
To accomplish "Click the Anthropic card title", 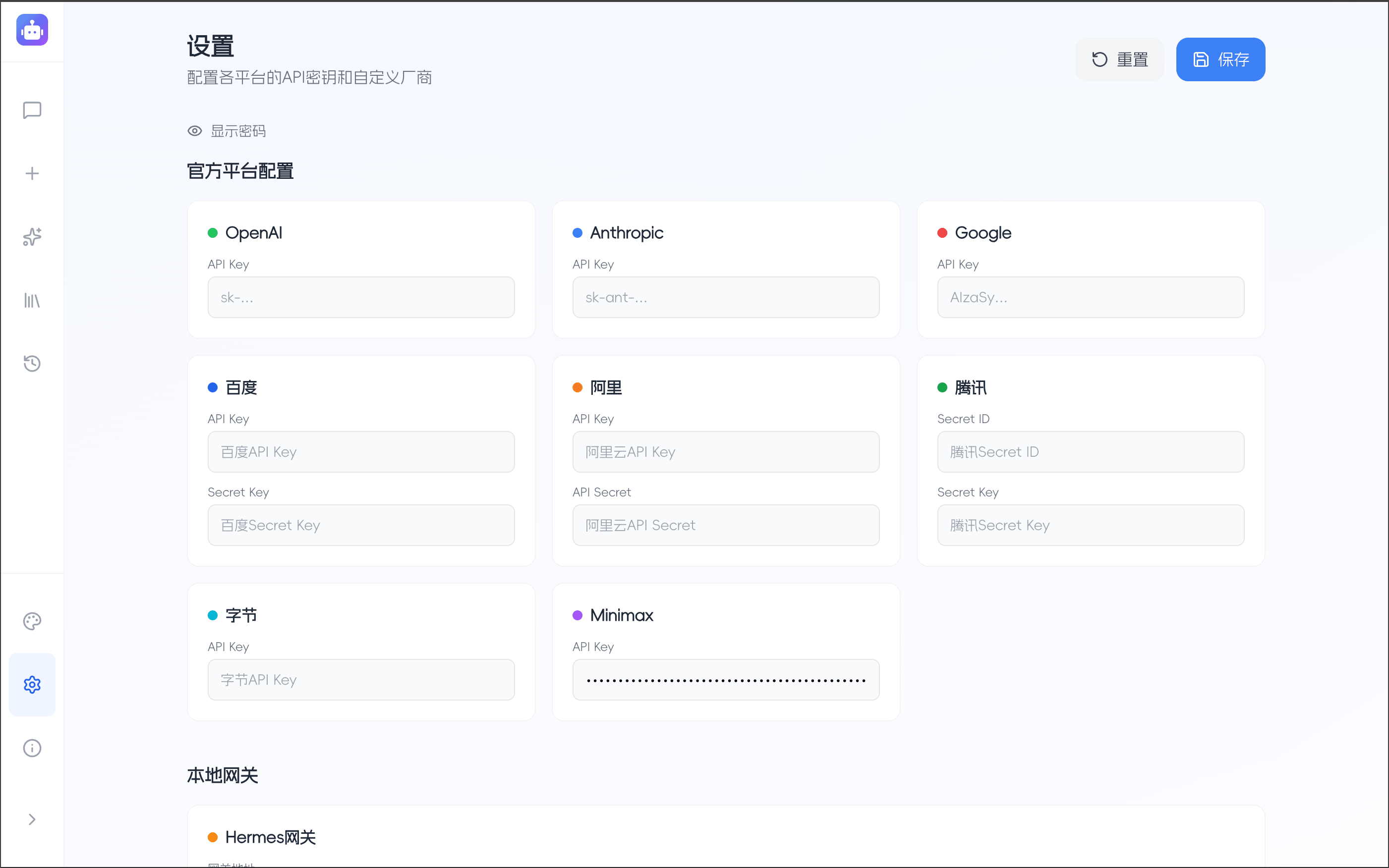I will point(627,232).
